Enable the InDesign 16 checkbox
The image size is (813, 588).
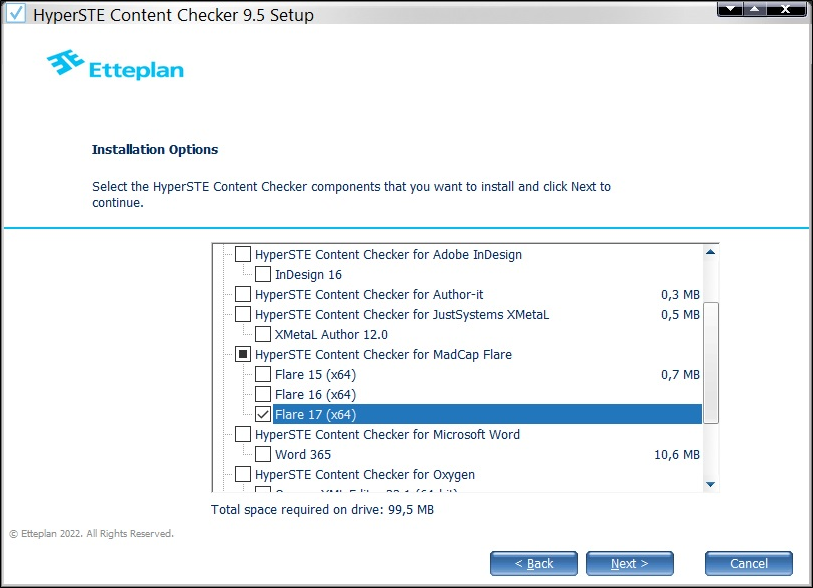tap(263, 274)
